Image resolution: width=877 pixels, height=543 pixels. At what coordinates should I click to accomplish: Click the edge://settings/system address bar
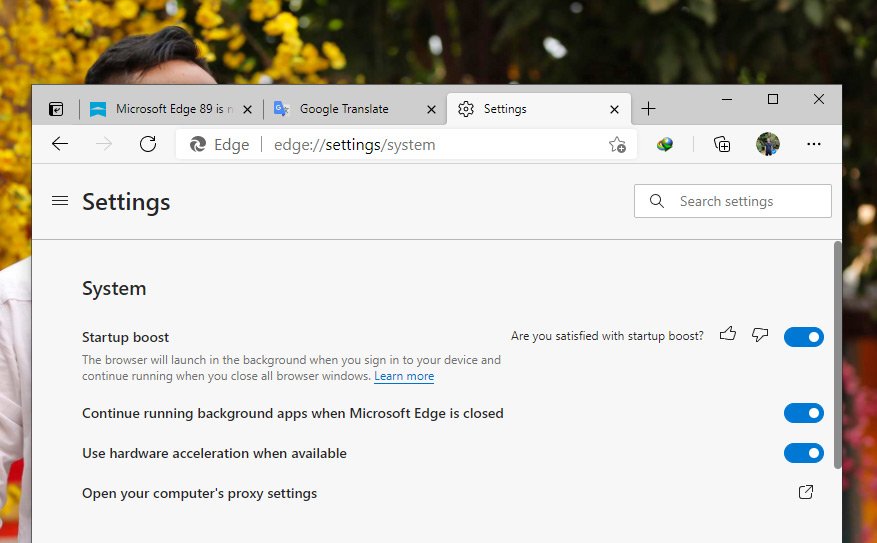click(406, 145)
